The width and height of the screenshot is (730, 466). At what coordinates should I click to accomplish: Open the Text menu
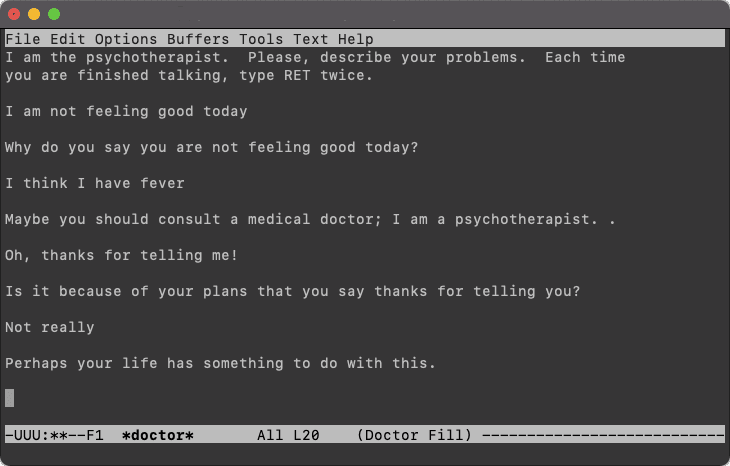(311, 39)
